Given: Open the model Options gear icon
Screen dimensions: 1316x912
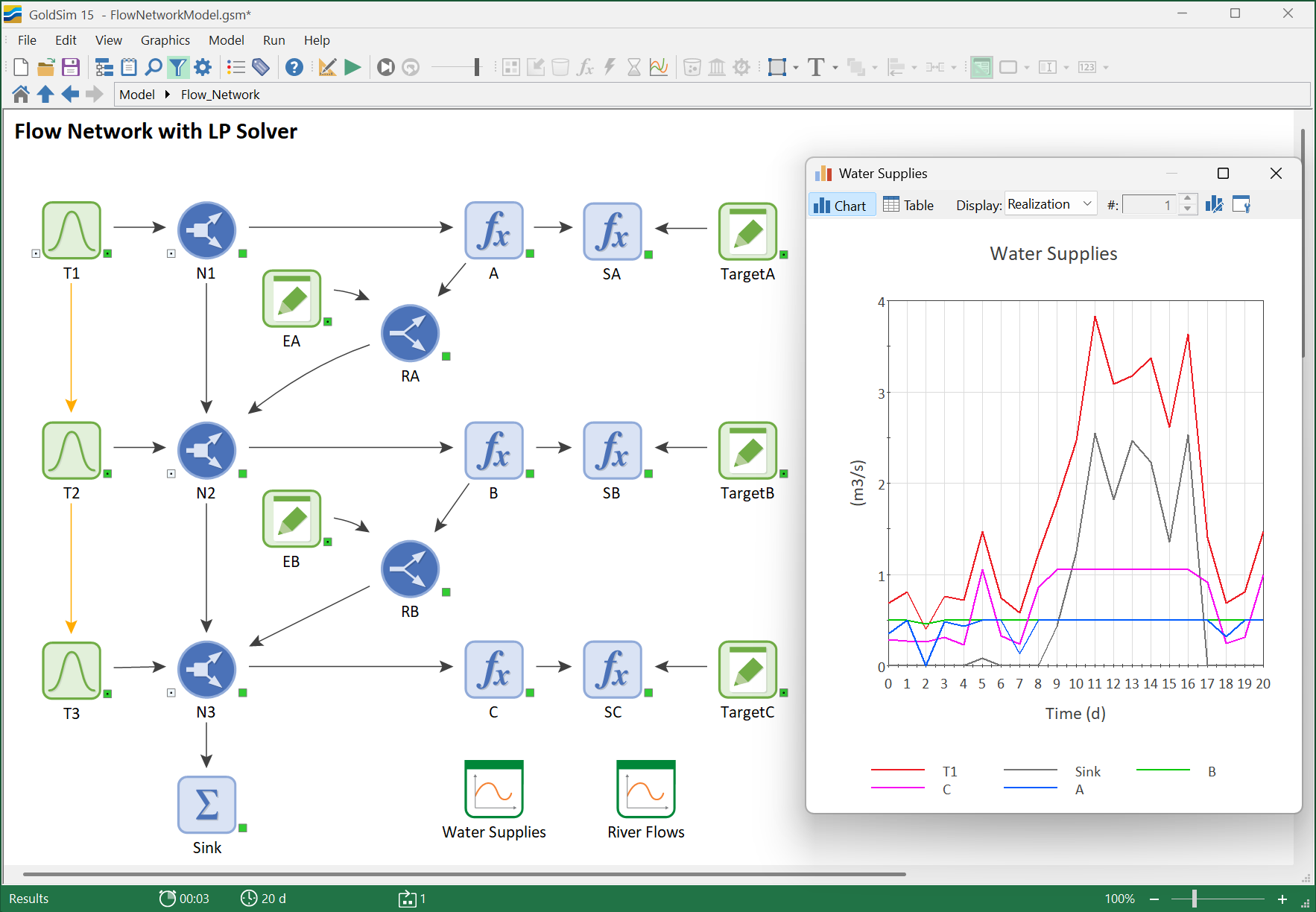Looking at the screenshot, I should (203, 66).
